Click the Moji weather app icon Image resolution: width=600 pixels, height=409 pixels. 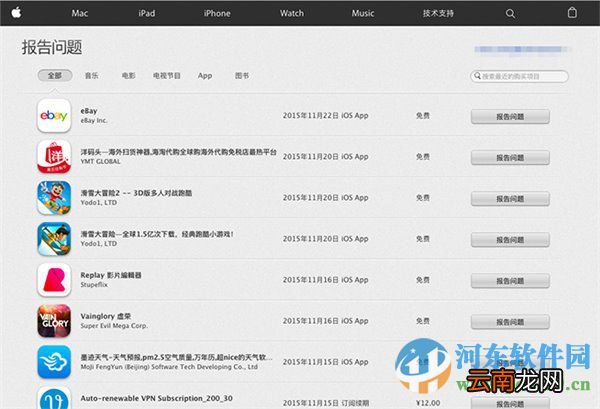54,362
